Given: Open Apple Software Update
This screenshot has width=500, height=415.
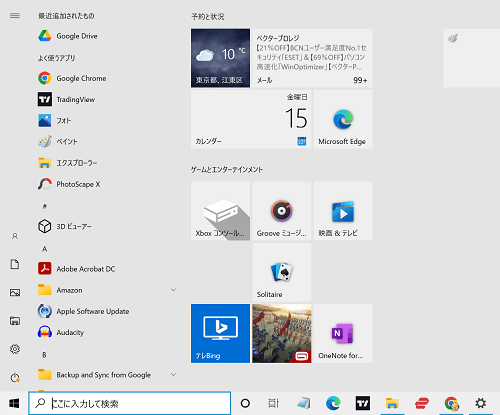Looking at the screenshot, I should (x=107, y=311).
